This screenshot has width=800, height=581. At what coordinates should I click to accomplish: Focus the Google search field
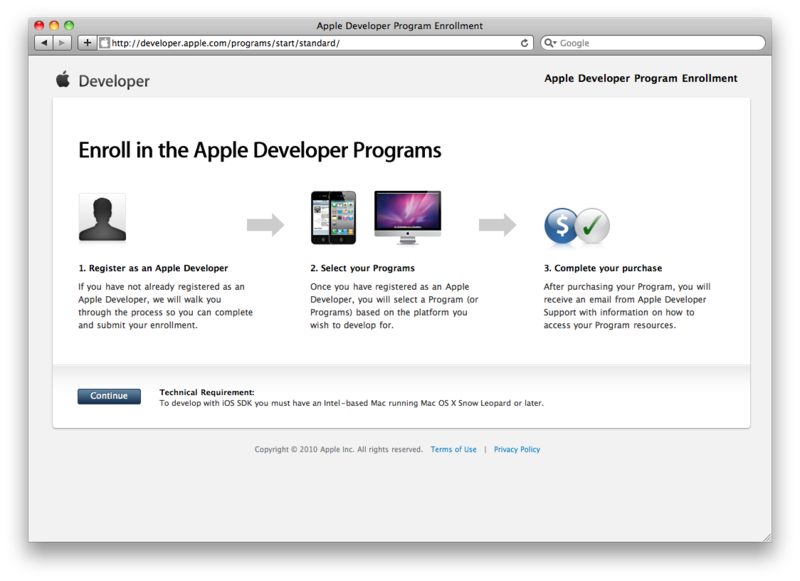click(653, 43)
